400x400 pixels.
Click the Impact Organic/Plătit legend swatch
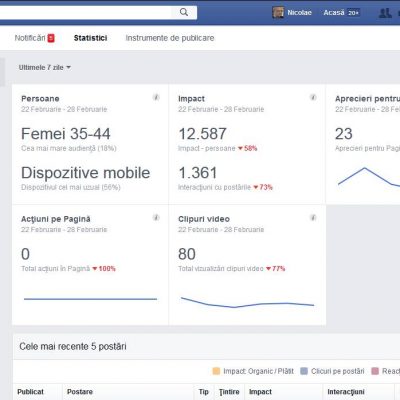[216, 371]
